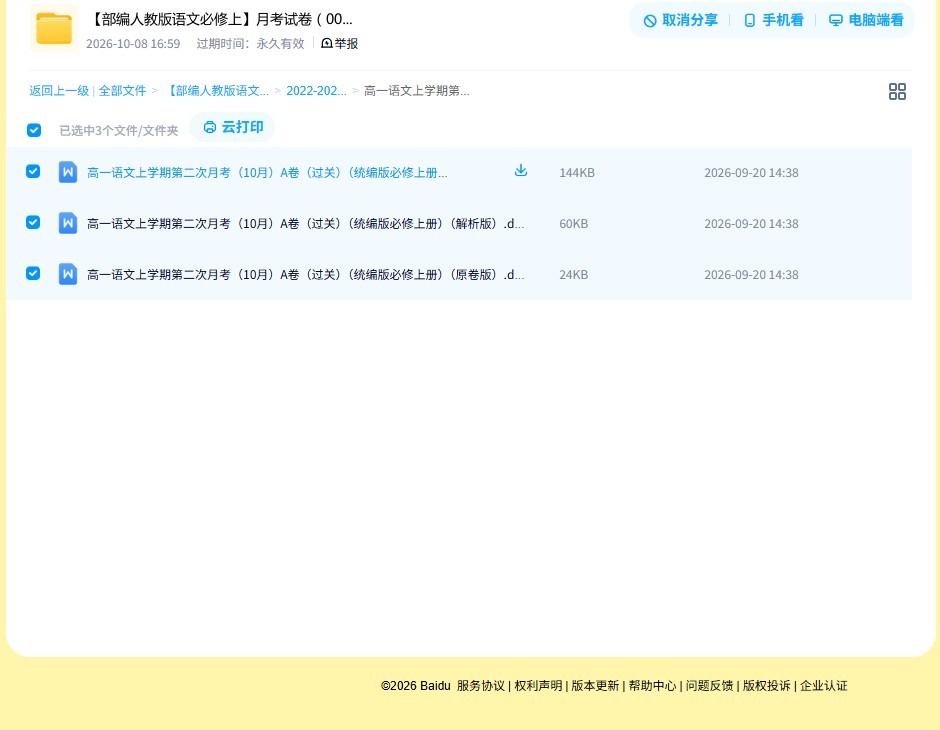This screenshot has width=940, height=730.
Task: Uncheck the 原卷版 file checkbox
Action: tap(33, 273)
